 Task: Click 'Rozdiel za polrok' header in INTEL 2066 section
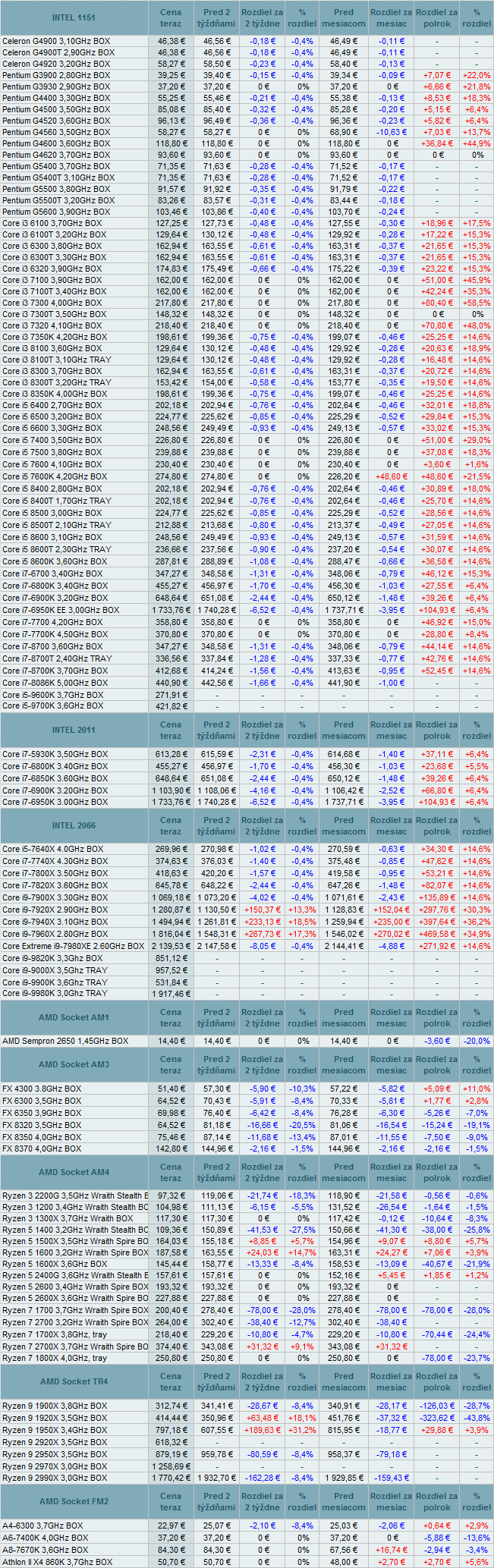tap(437, 825)
